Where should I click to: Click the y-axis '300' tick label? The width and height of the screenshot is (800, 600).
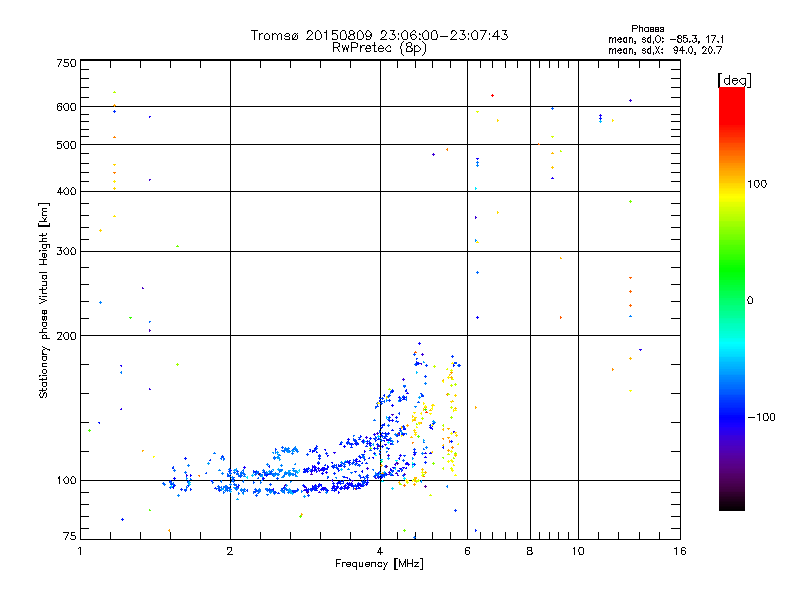pos(66,251)
